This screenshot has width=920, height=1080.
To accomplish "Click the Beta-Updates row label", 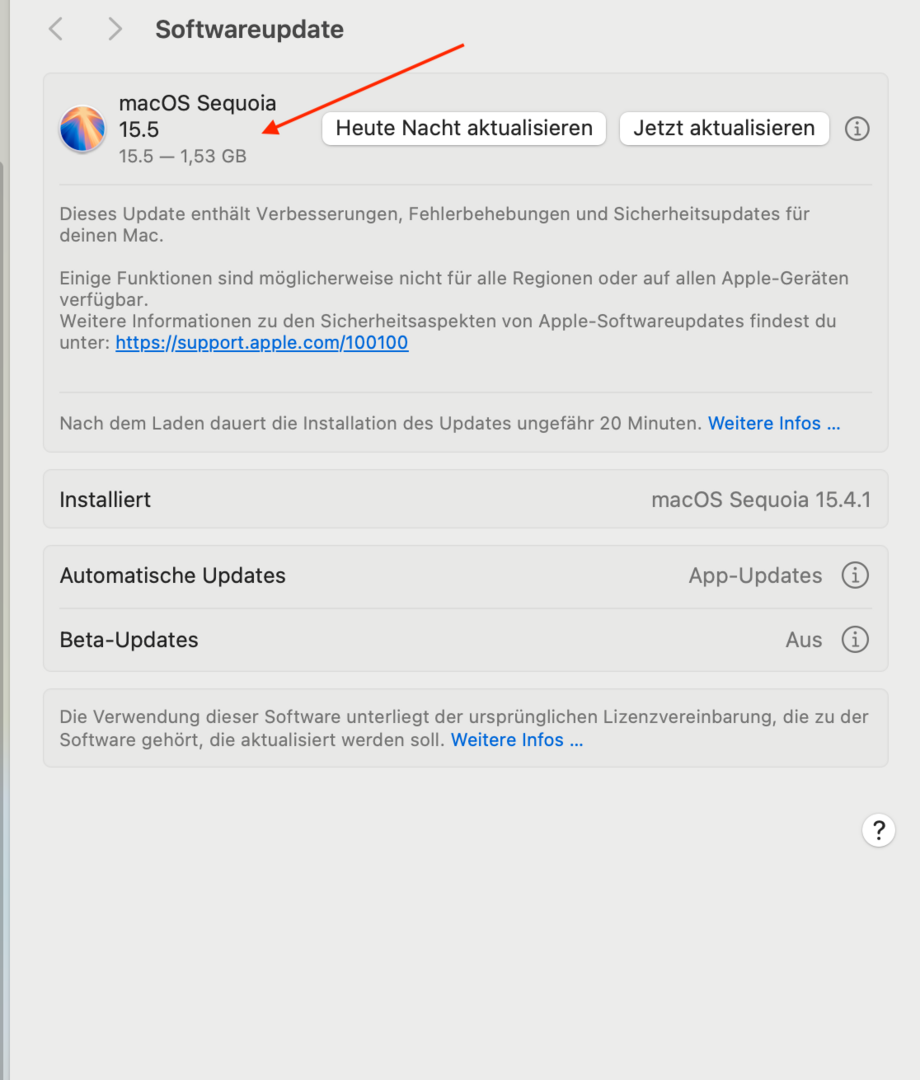I will pos(129,639).
